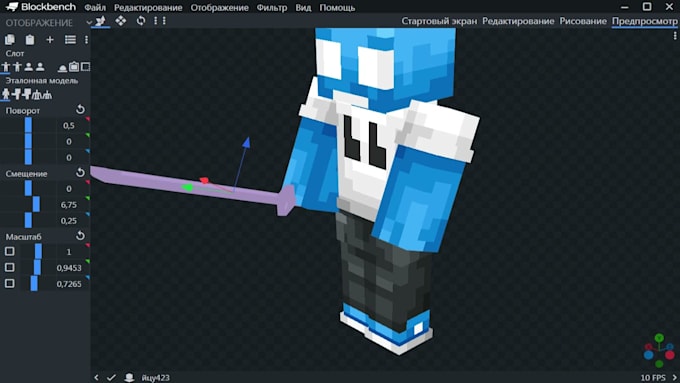
Task: Reset Масштаб values
Action: coord(80,236)
